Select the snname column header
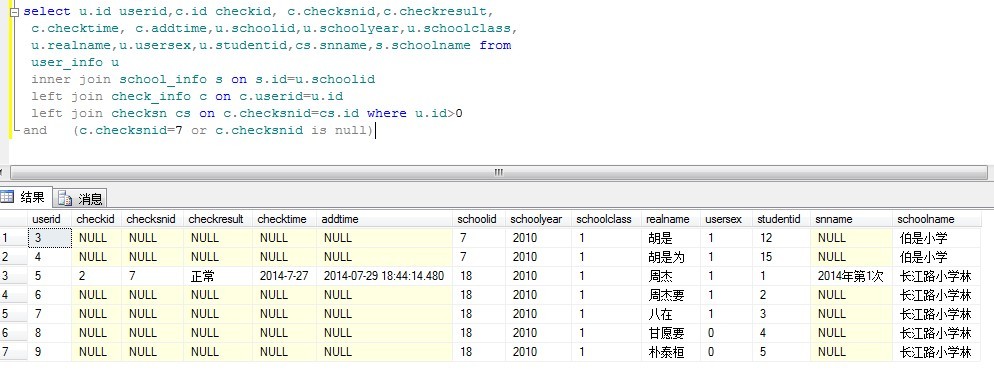This screenshot has height=381, width=994. [851, 219]
